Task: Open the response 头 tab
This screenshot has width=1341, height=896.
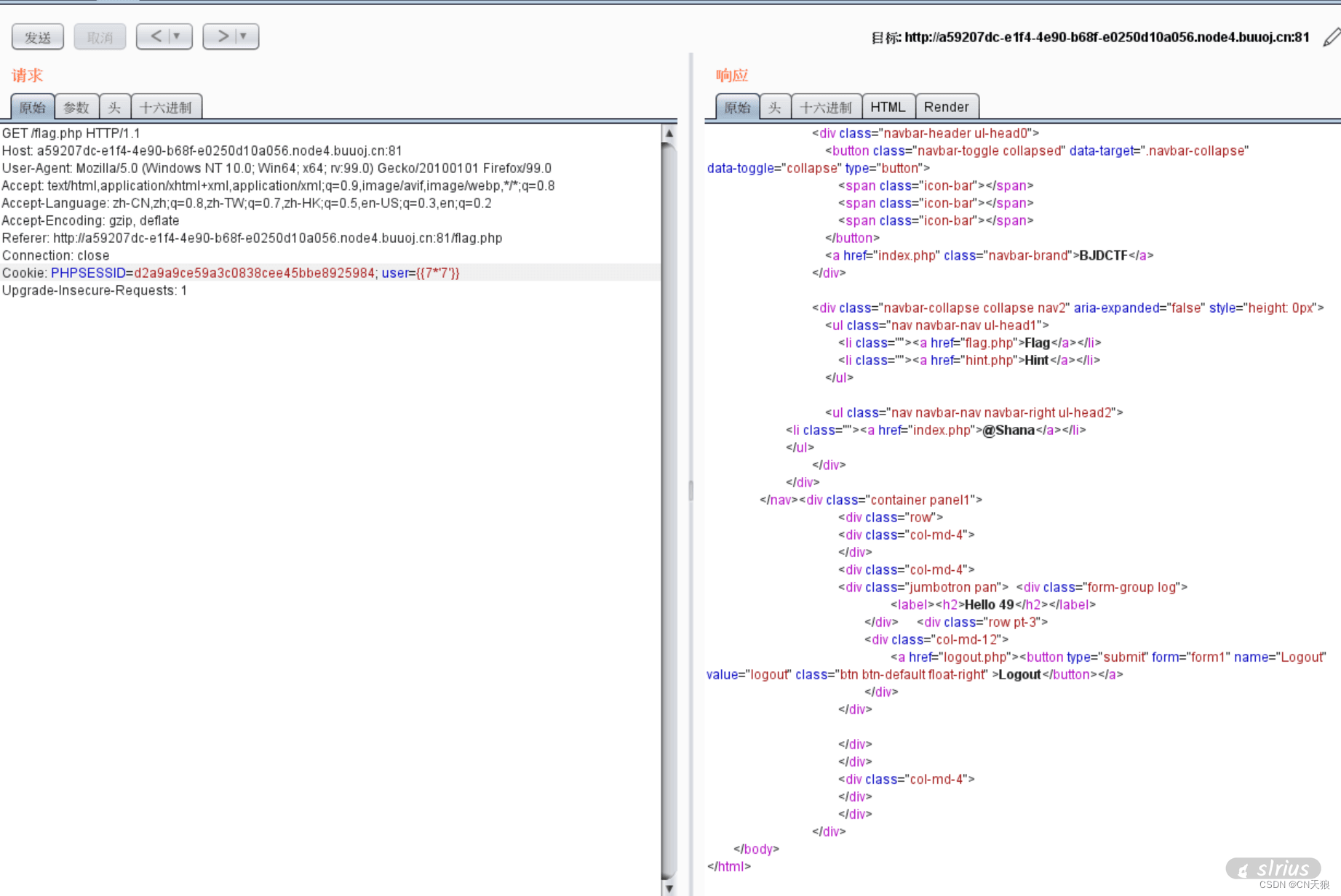Action: (775, 108)
